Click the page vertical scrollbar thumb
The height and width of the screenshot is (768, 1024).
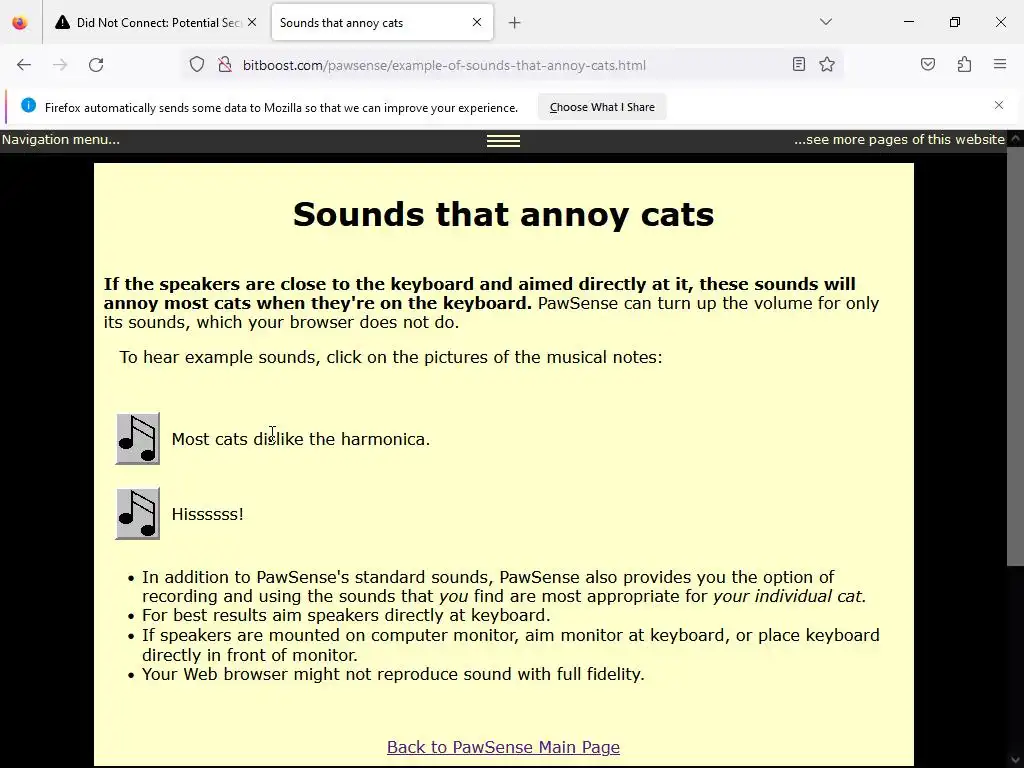click(x=1016, y=357)
